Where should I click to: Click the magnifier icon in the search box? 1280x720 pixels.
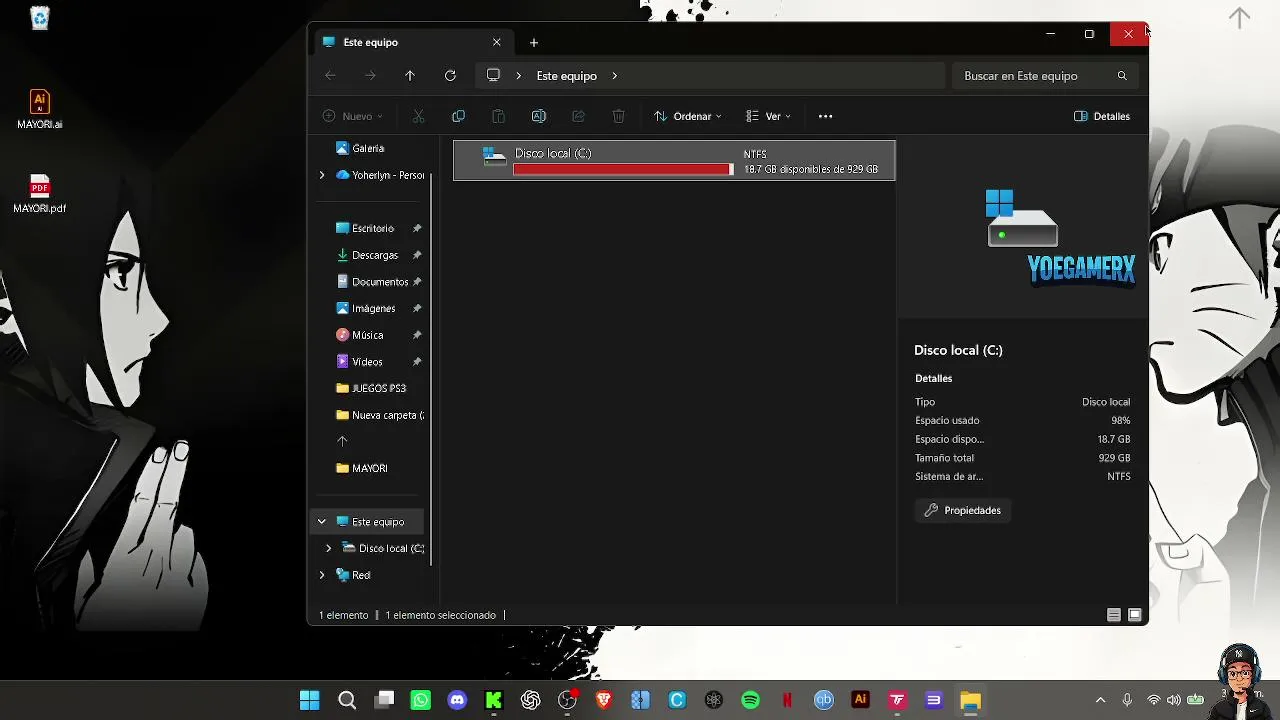coord(1122,76)
